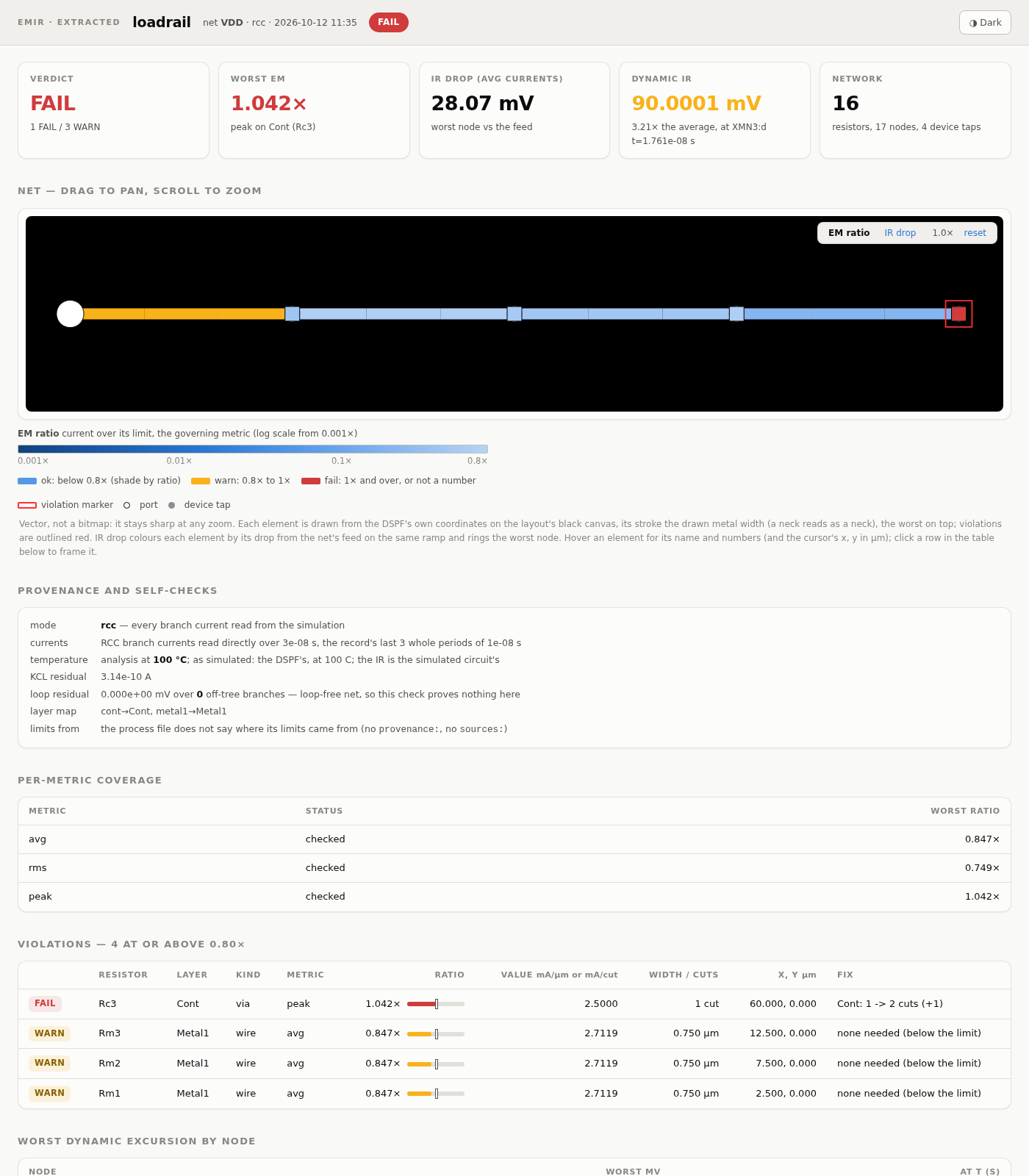The image size is (1029, 1176).
Task: Click the avg metric coverage row
Action: (514, 839)
